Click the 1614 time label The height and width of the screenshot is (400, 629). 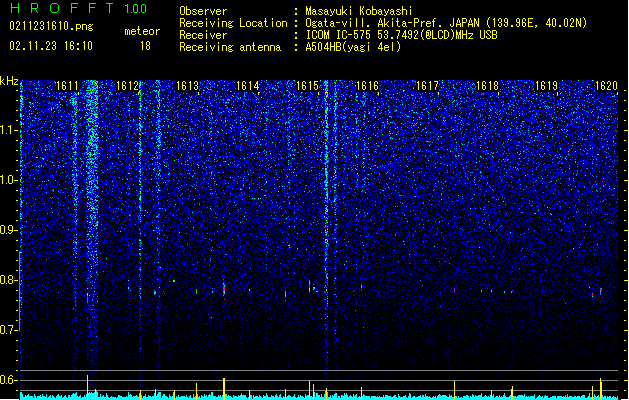click(248, 86)
